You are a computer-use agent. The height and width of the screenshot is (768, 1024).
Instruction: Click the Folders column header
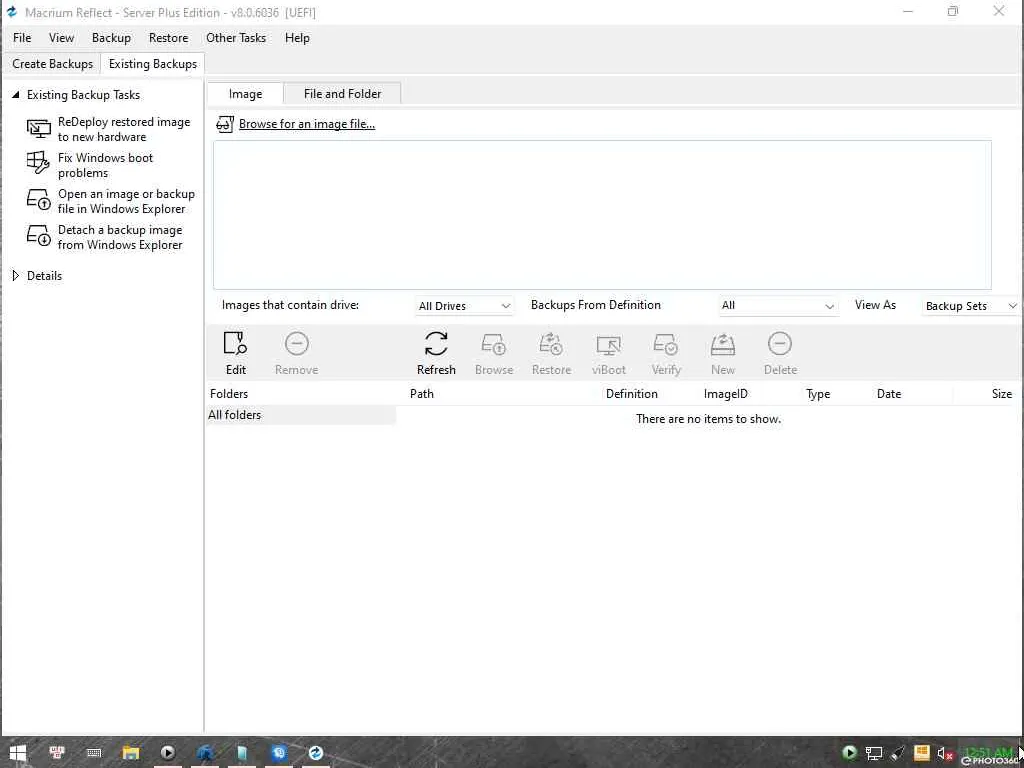(x=229, y=394)
